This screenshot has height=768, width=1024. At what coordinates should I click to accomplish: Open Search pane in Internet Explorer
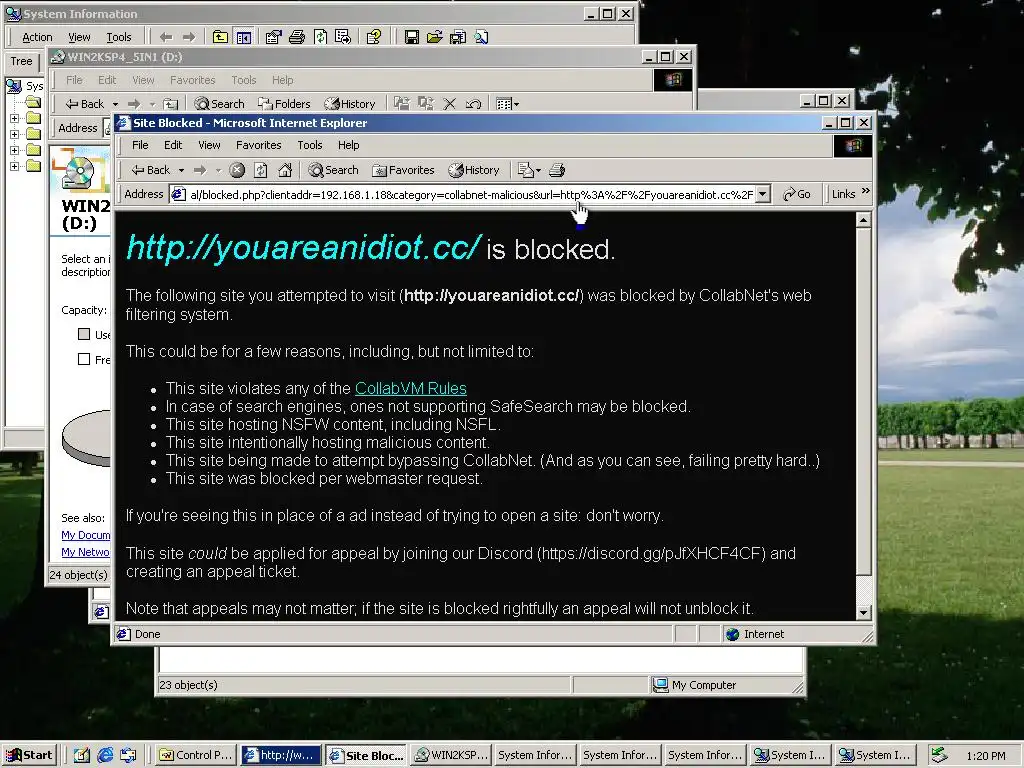tap(334, 170)
